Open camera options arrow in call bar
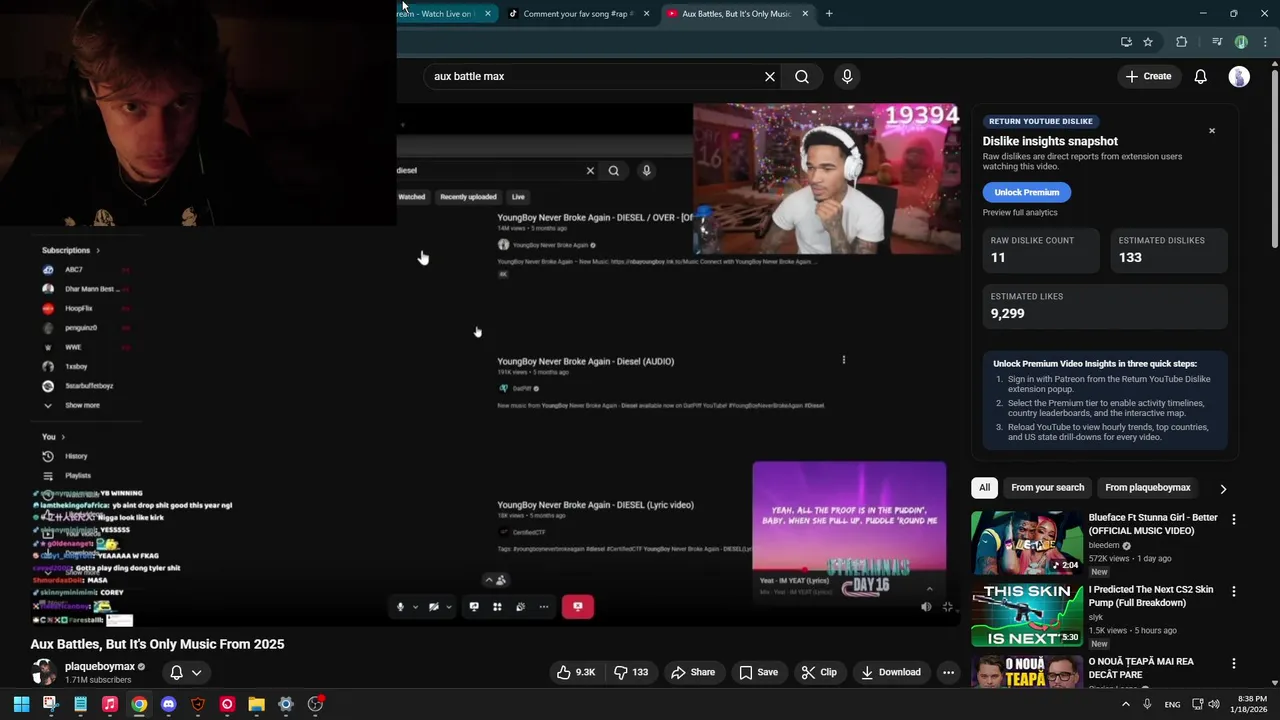 tap(448, 607)
